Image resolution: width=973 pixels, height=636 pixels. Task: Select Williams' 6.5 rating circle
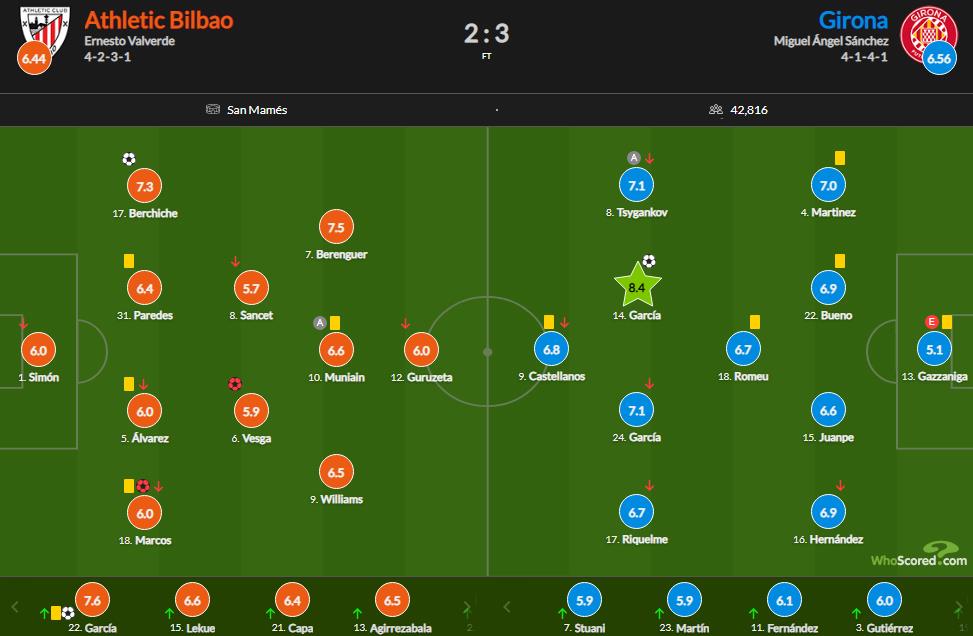click(x=336, y=472)
